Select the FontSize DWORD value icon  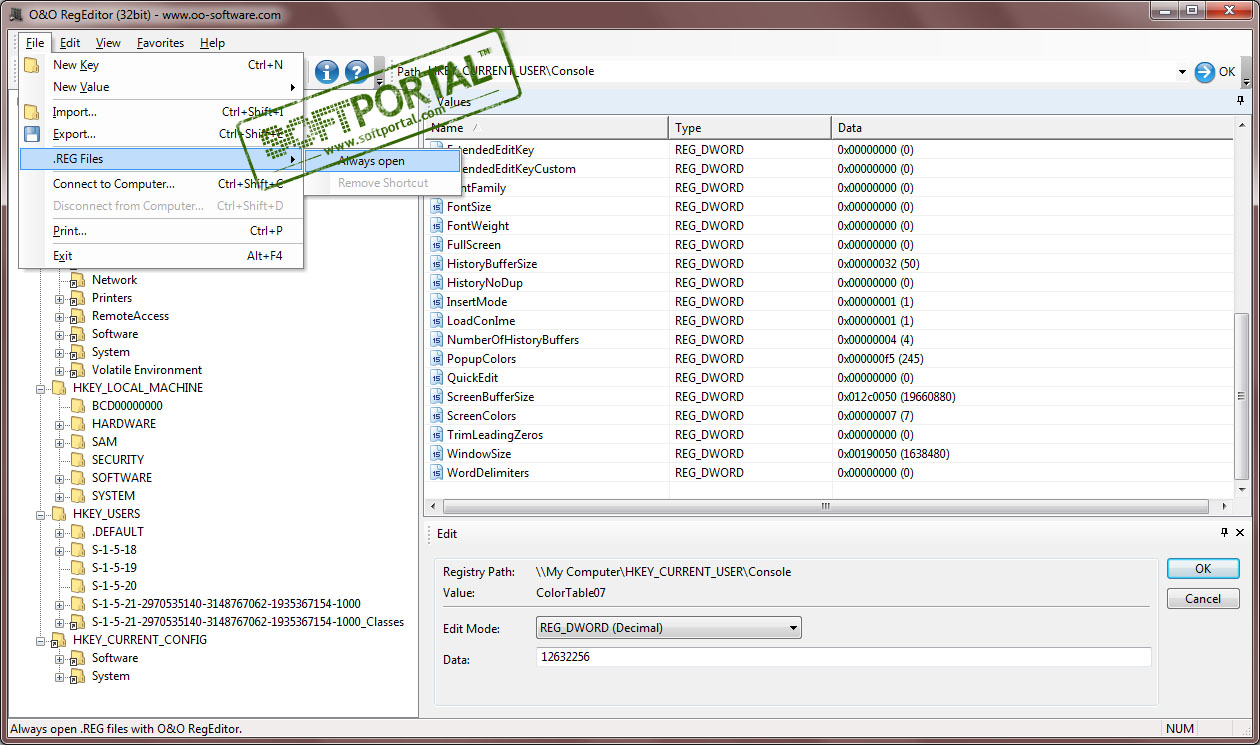[436, 207]
